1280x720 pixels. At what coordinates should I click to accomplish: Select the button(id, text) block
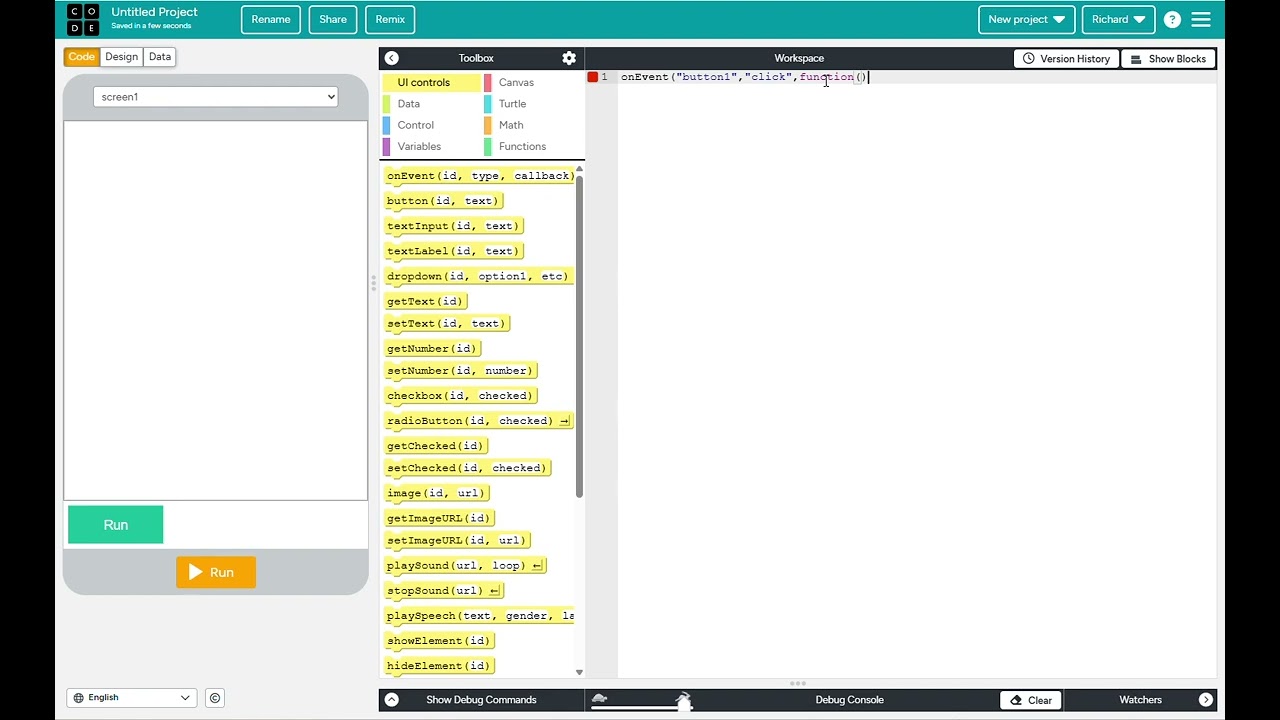click(x=443, y=201)
